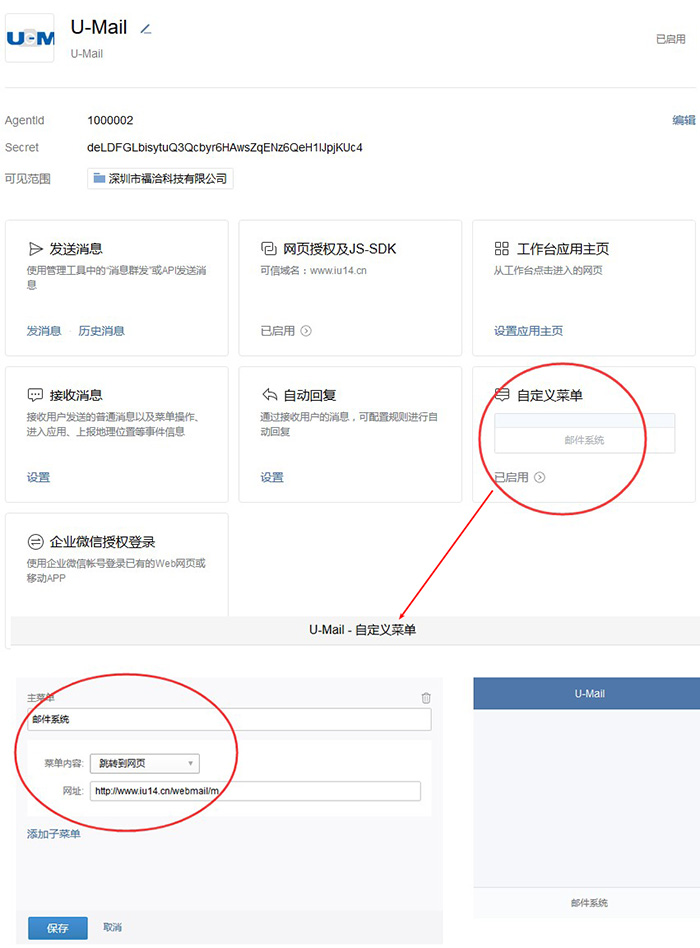Click the 取消 button
Viewport: 700px width, 948px height.
(112, 927)
